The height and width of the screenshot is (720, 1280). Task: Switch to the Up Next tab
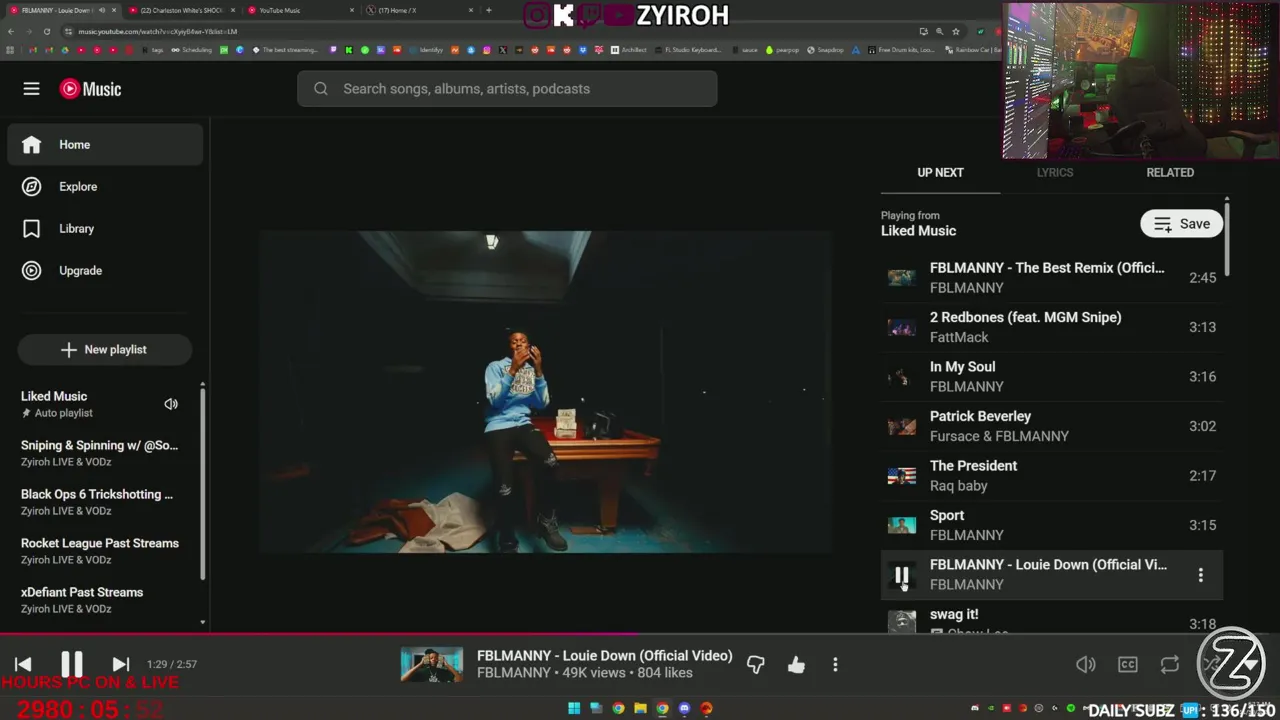(x=940, y=173)
